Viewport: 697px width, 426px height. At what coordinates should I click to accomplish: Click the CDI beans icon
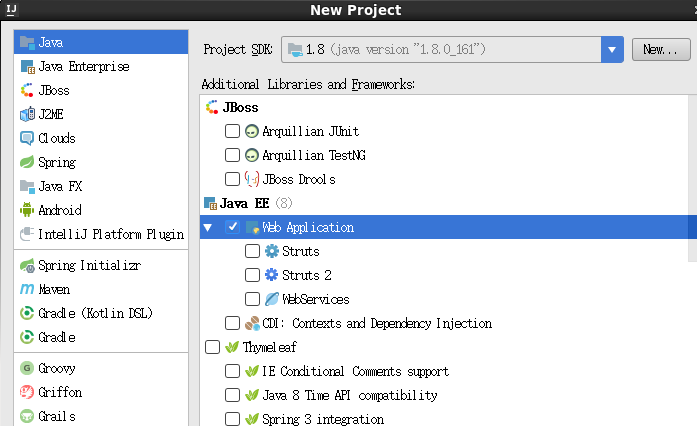(x=252, y=323)
